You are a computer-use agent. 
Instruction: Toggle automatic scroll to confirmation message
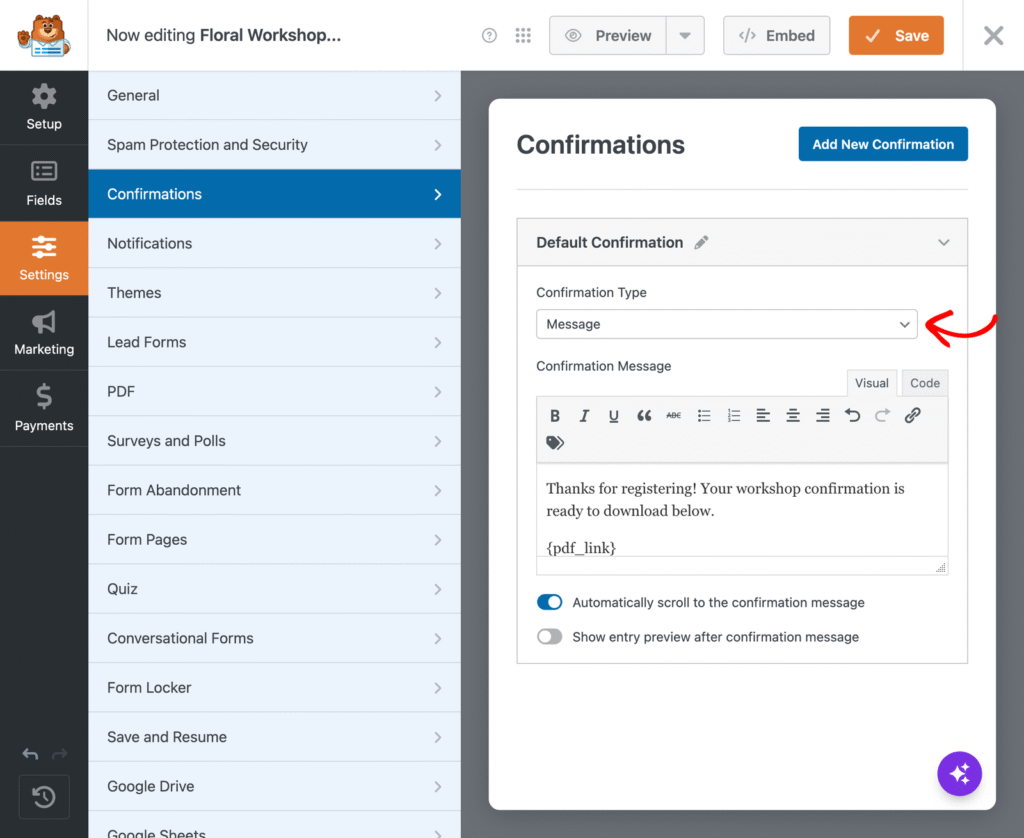(x=549, y=602)
